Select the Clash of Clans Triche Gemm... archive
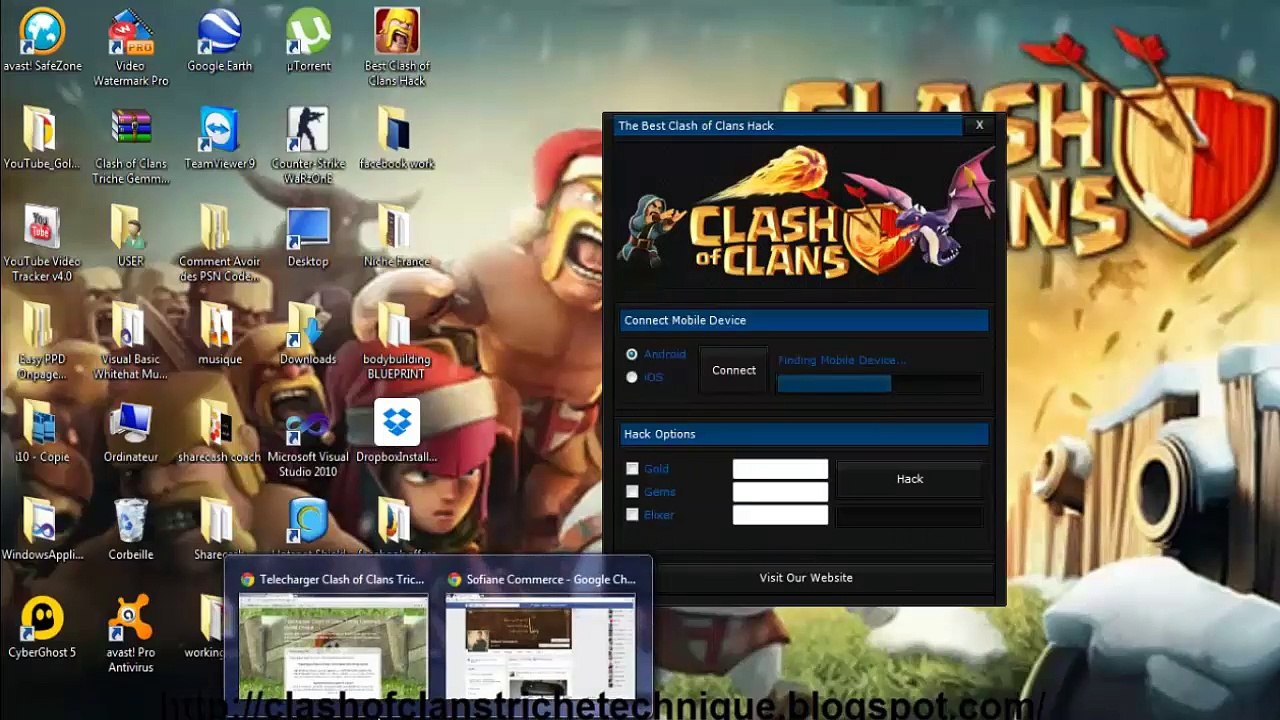 [x=131, y=146]
